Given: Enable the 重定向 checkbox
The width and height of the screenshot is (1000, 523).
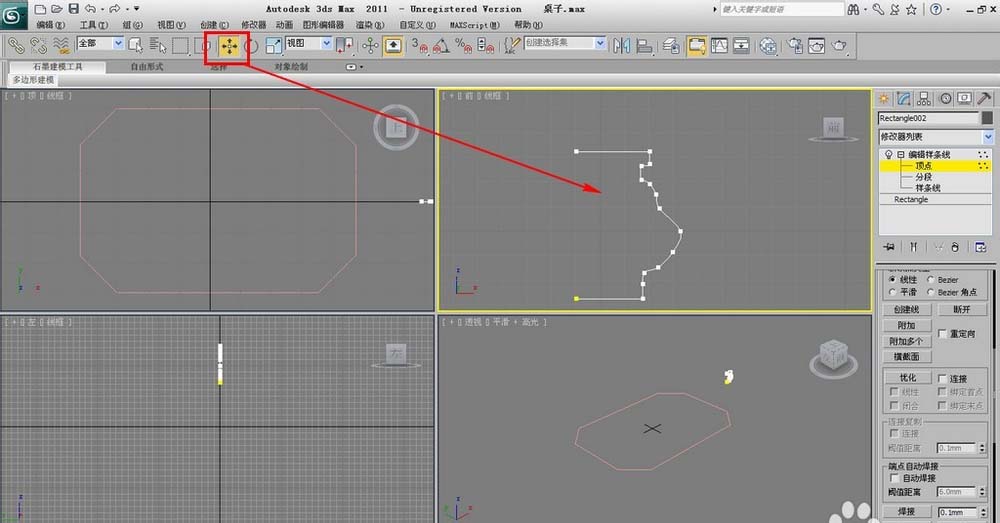Looking at the screenshot, I should point(943,334).
